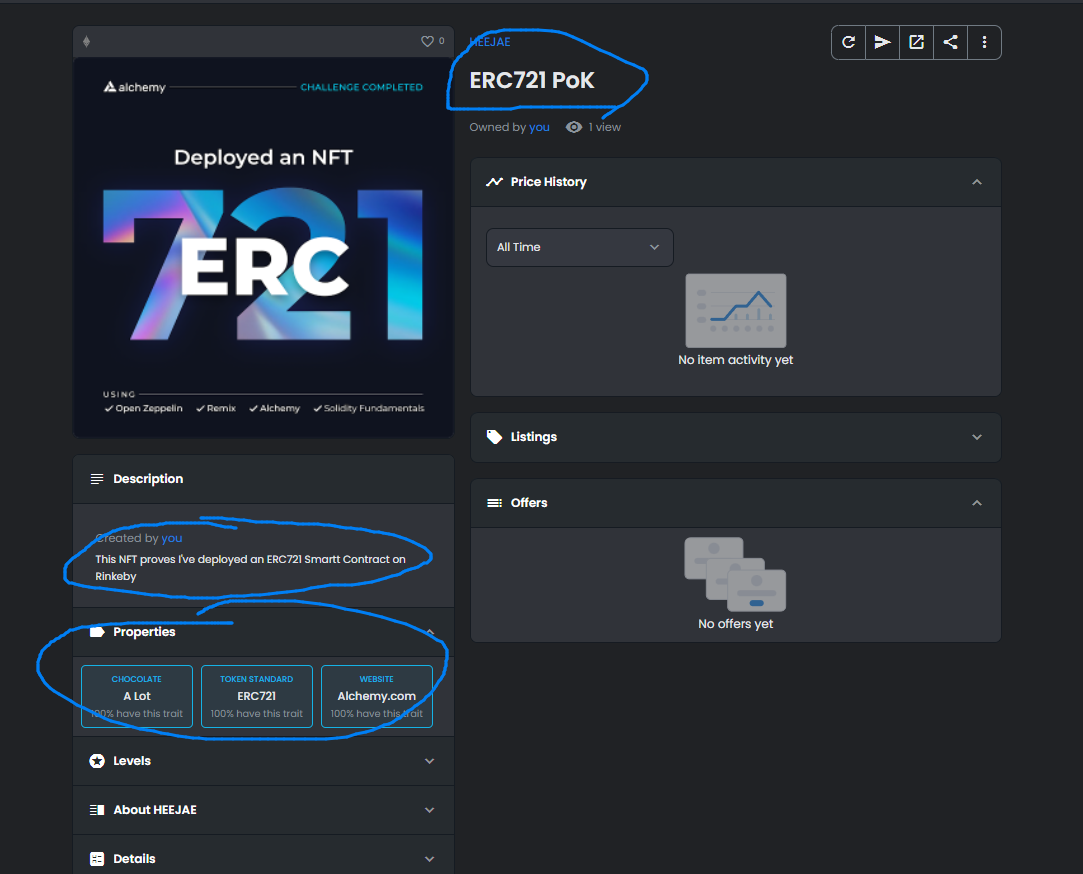The width and height of the screenshot is (1083, 874).
Task: Click the Details header label
Action: click(x=134, y=859)
